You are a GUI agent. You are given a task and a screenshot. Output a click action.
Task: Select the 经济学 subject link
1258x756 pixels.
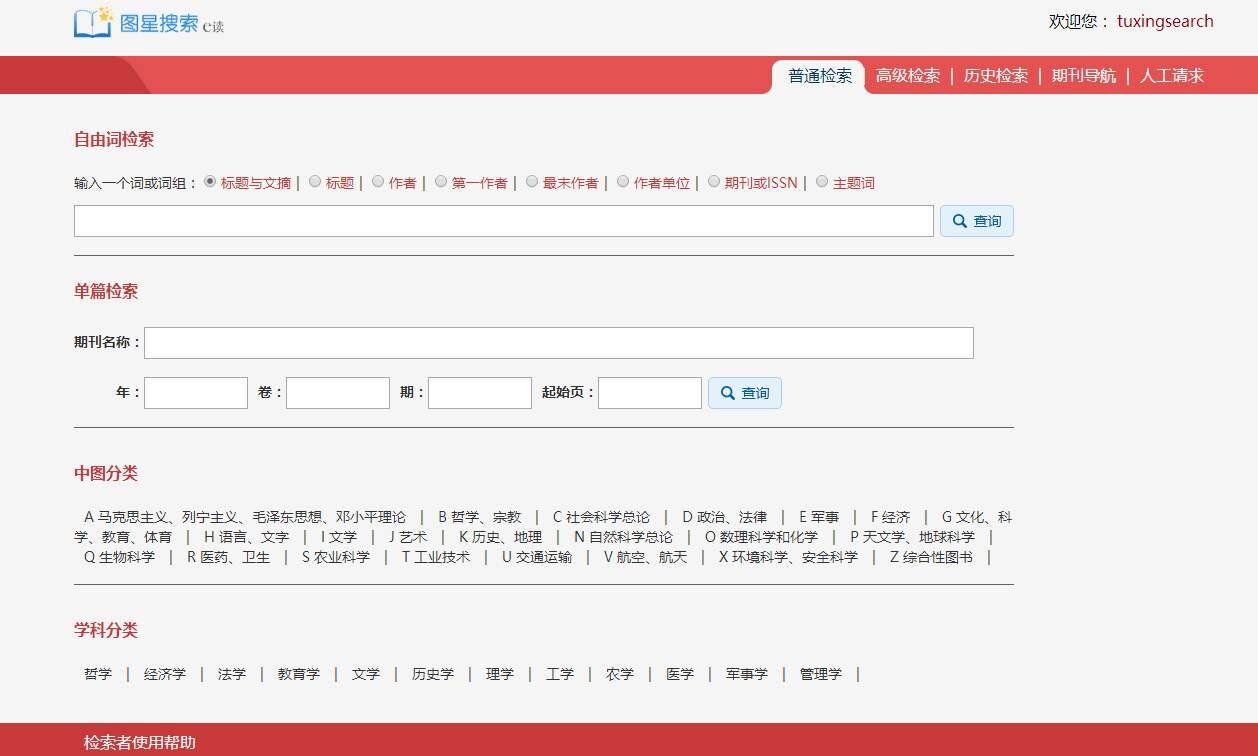[x=165, y=674]
